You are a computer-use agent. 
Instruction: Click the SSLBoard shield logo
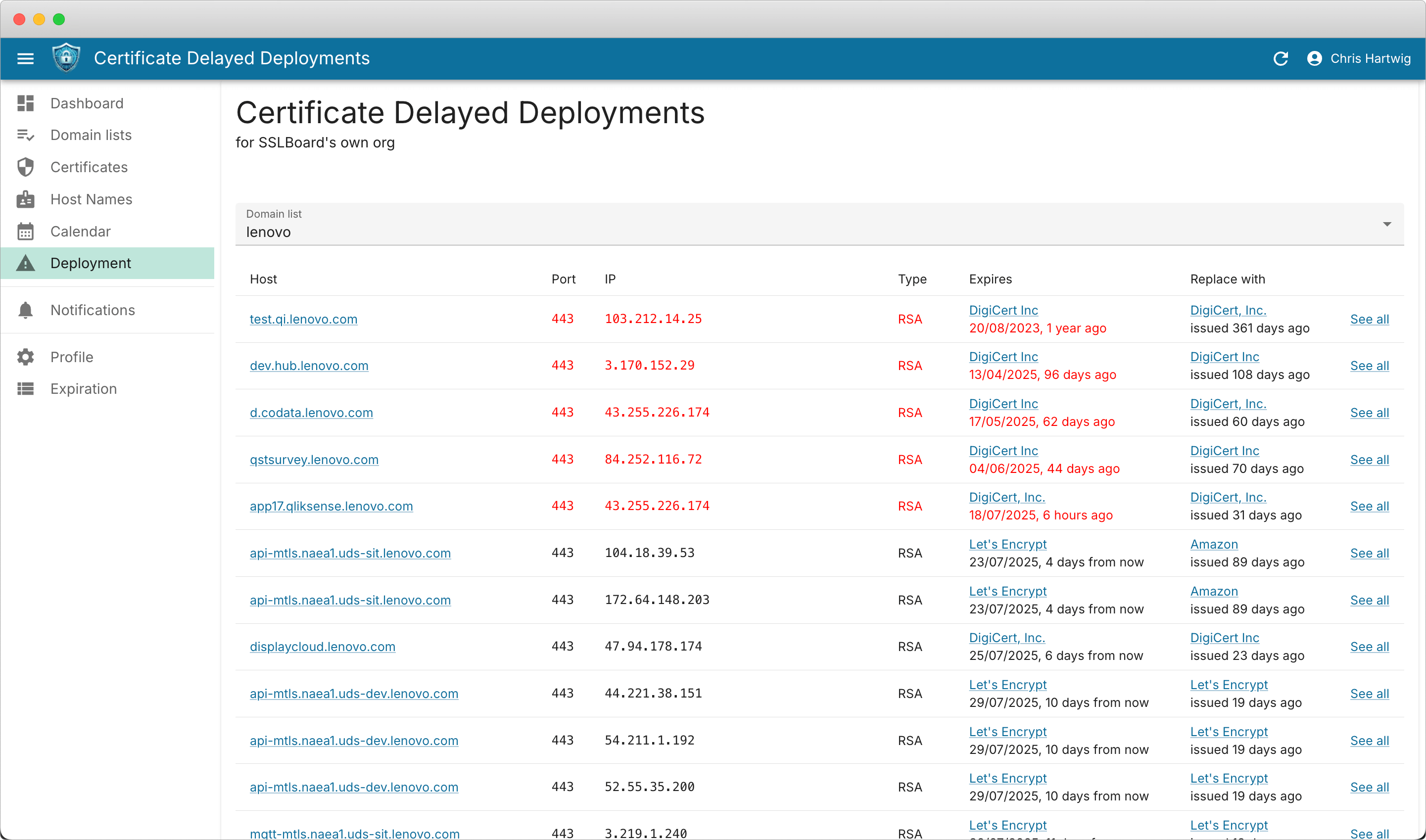(66, 58)
